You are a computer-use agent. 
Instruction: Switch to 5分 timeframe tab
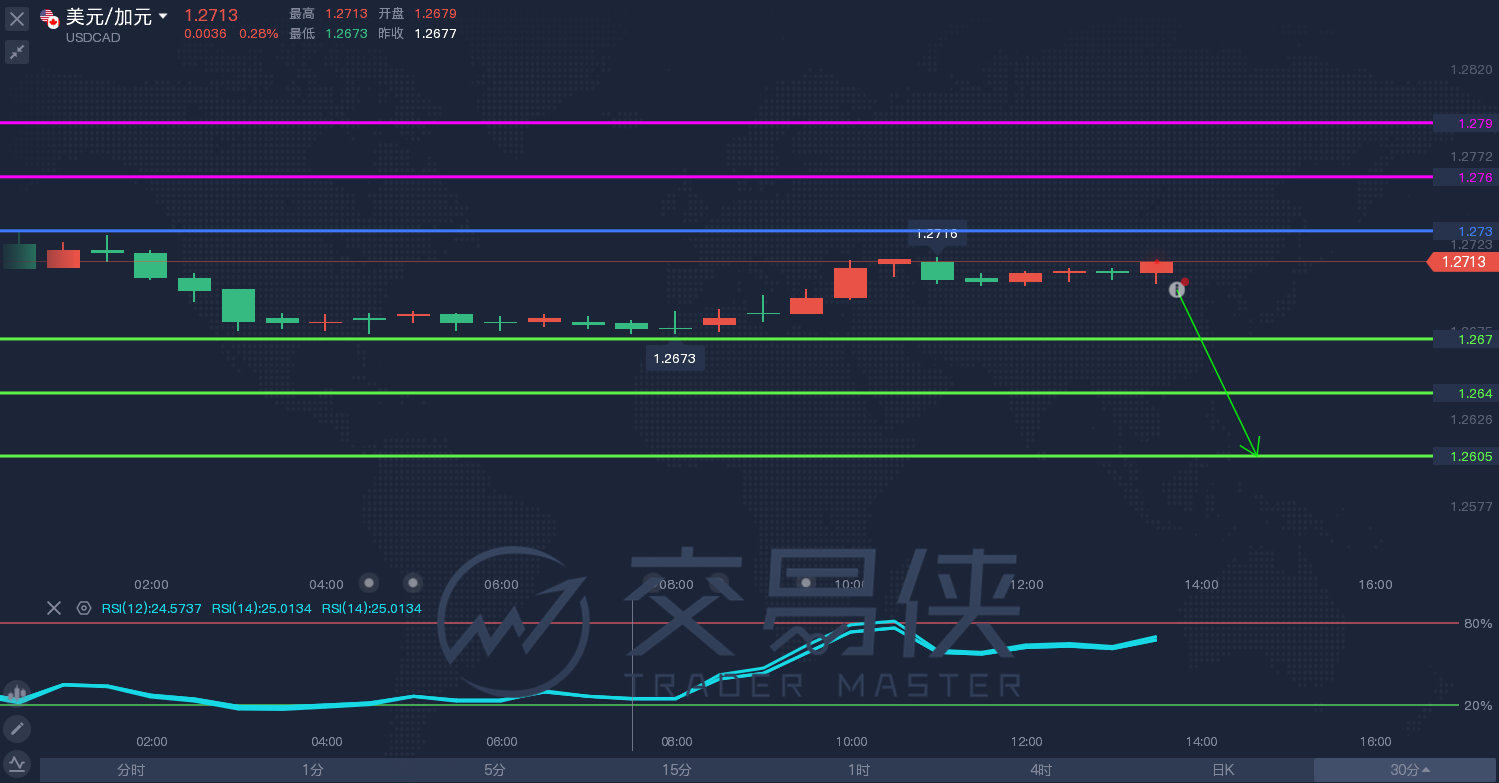click(x=495, y=770)
